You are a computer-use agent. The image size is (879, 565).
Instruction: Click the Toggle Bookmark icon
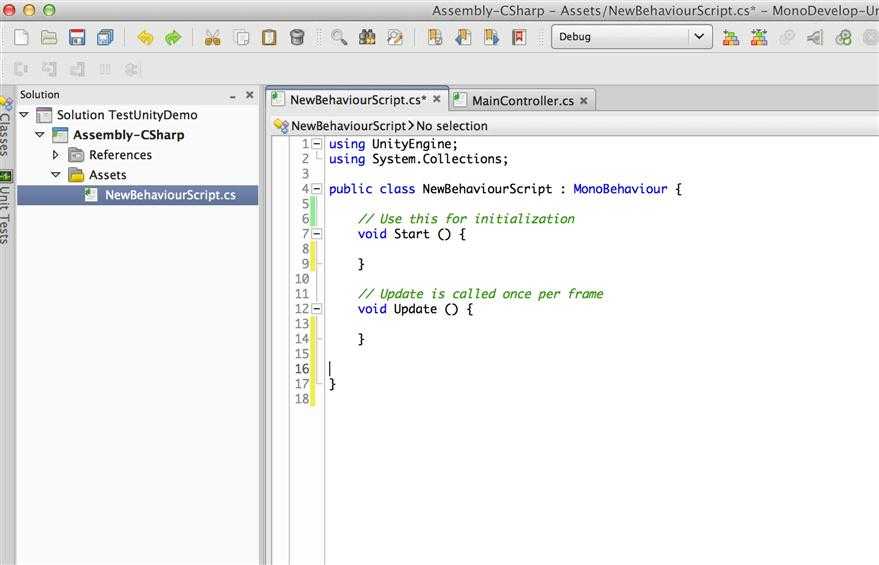click(435, 38)
